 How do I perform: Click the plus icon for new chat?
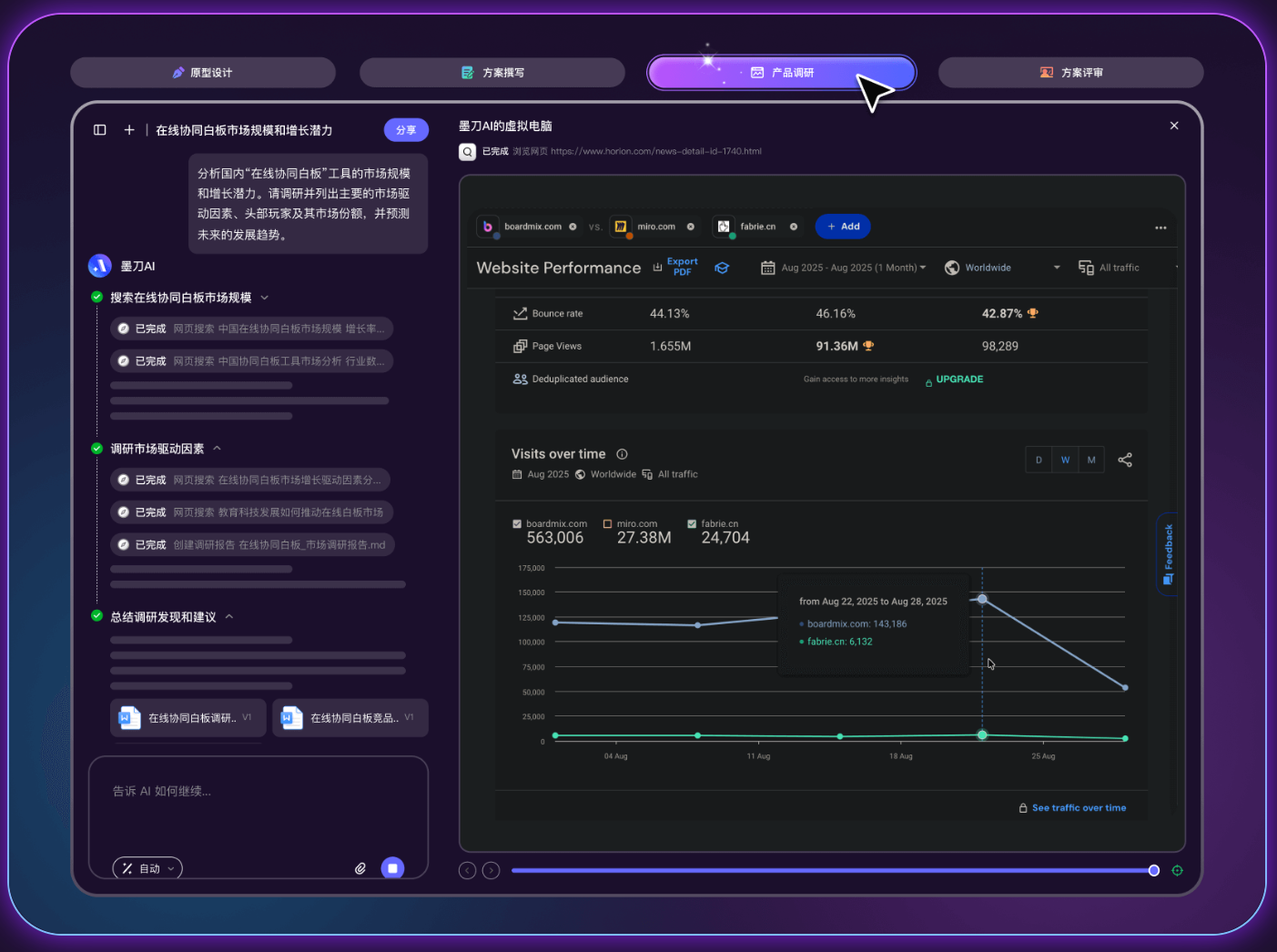point(129,130)
